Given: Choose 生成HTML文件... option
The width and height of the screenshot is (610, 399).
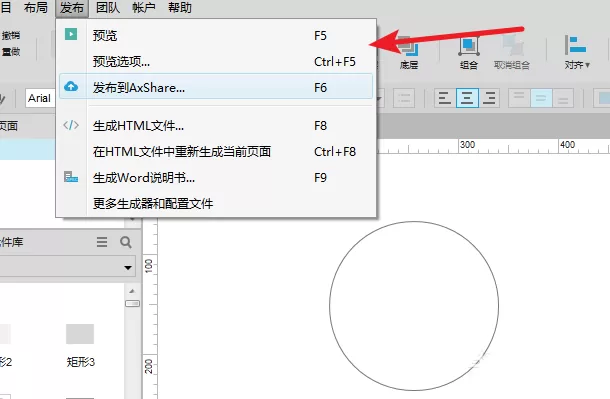Looking at the screenshot, I should pyautogui.click(x=216, y=126).
